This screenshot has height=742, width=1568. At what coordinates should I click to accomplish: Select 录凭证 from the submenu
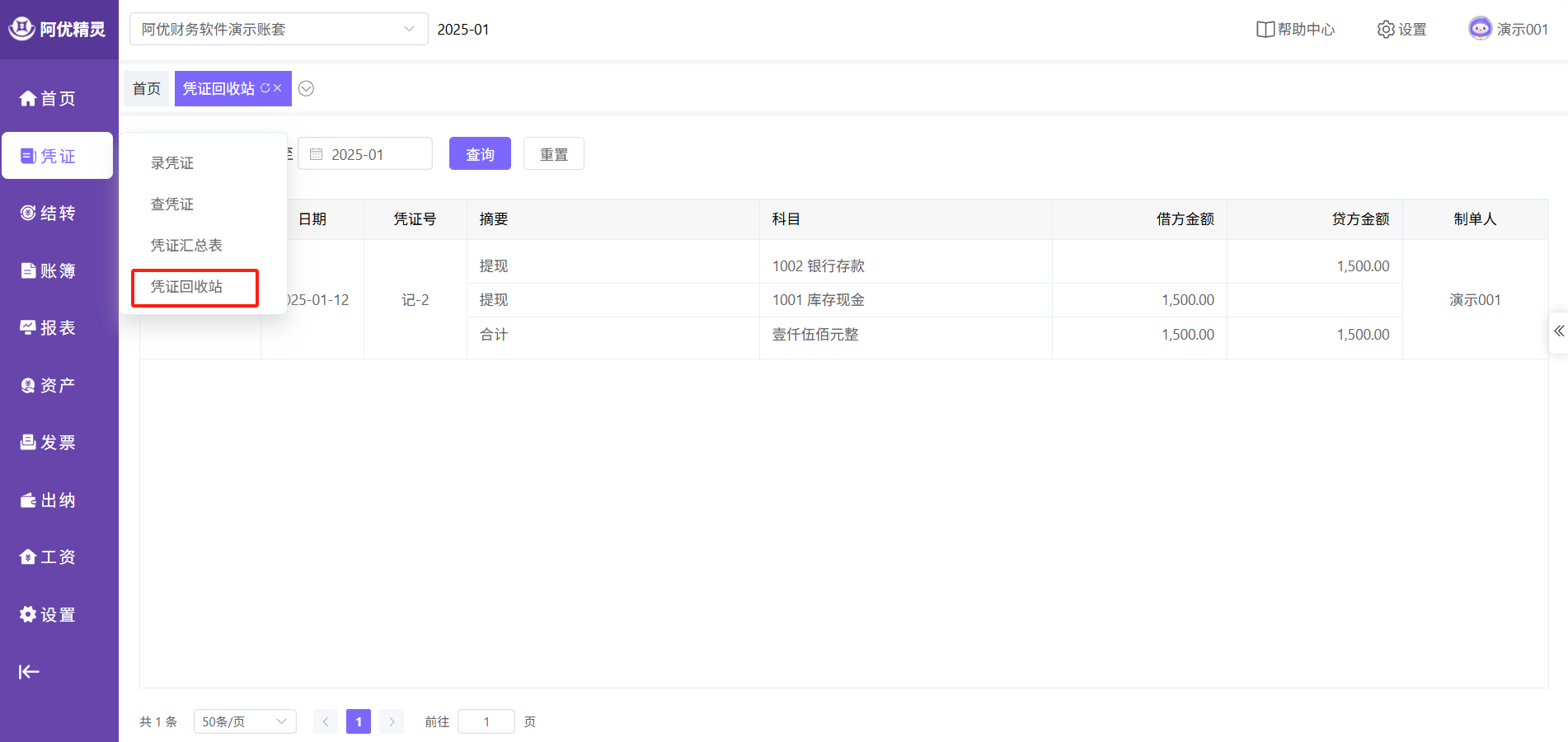172,163
